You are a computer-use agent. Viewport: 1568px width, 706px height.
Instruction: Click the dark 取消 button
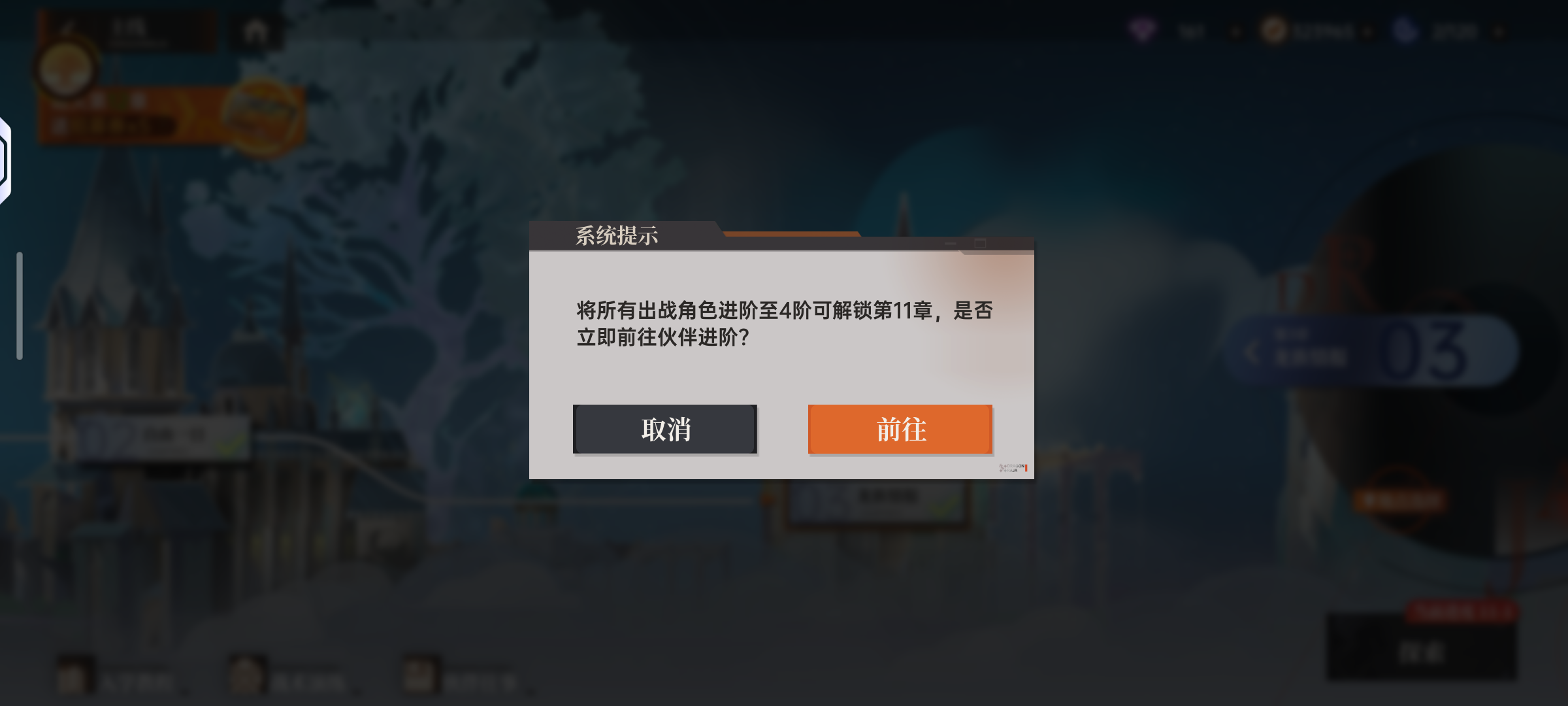click(665, 429)
